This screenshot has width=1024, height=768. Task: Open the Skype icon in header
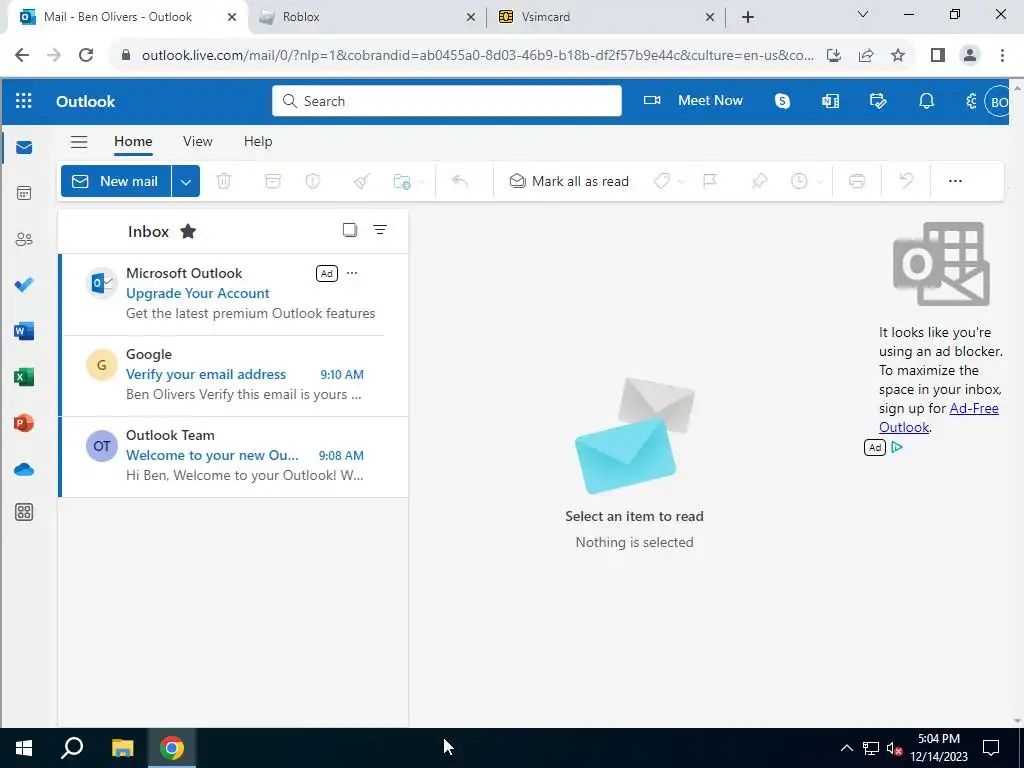pos(782,101)
